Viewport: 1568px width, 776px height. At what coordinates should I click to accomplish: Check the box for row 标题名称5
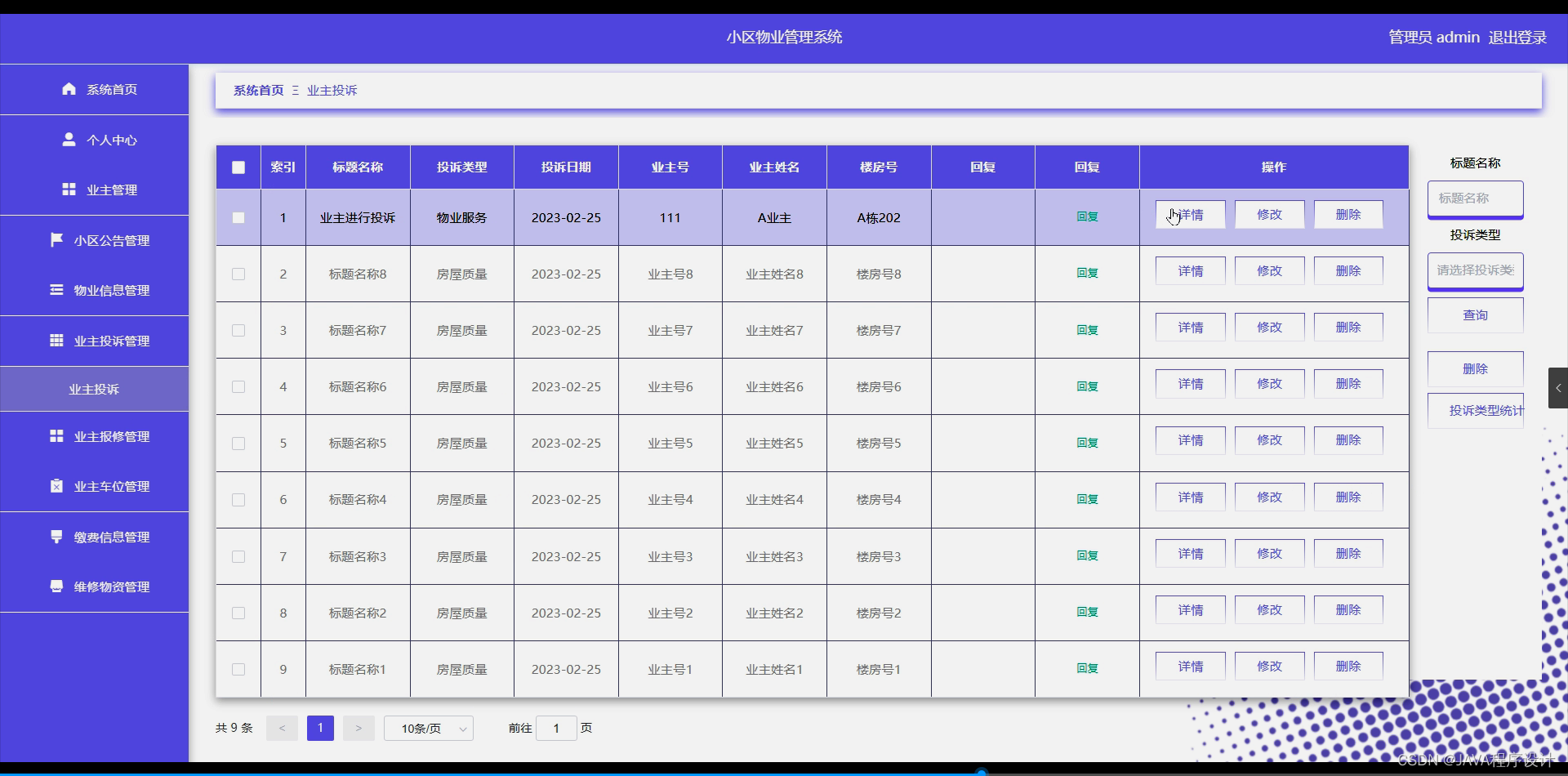pyautogui.click(x=238, y=444)
